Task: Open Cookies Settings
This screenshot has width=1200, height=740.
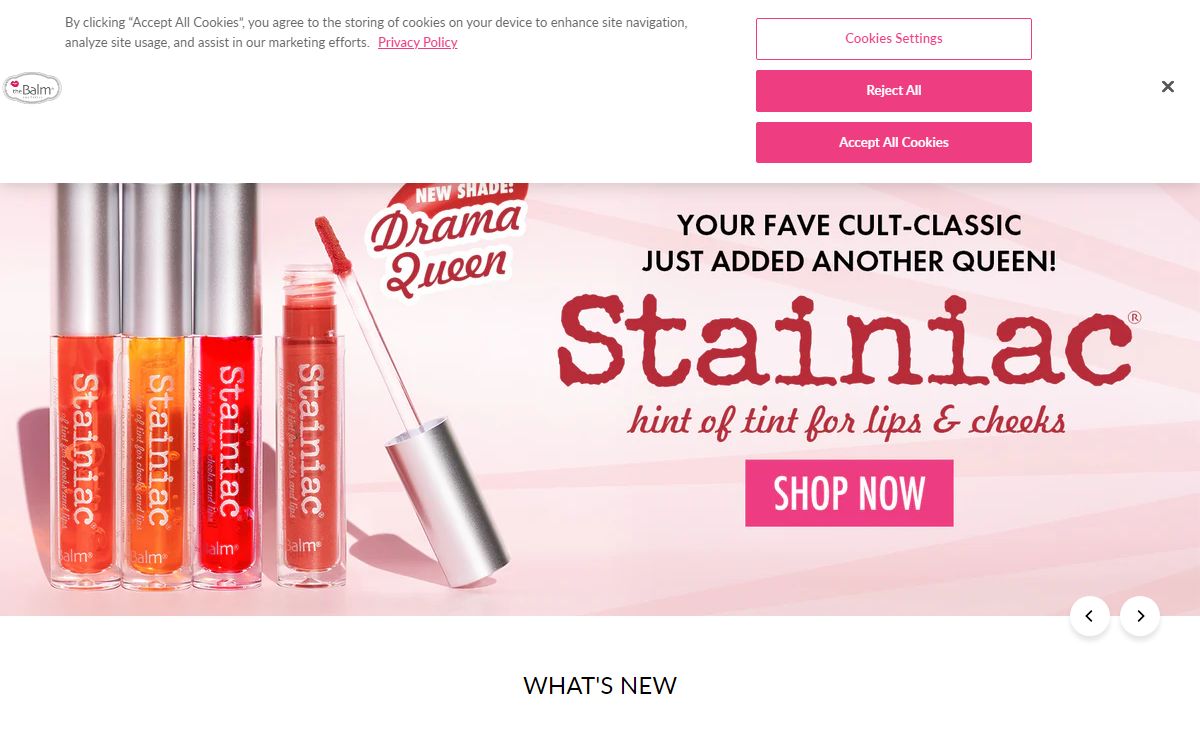Action: (x=893, y=38)
